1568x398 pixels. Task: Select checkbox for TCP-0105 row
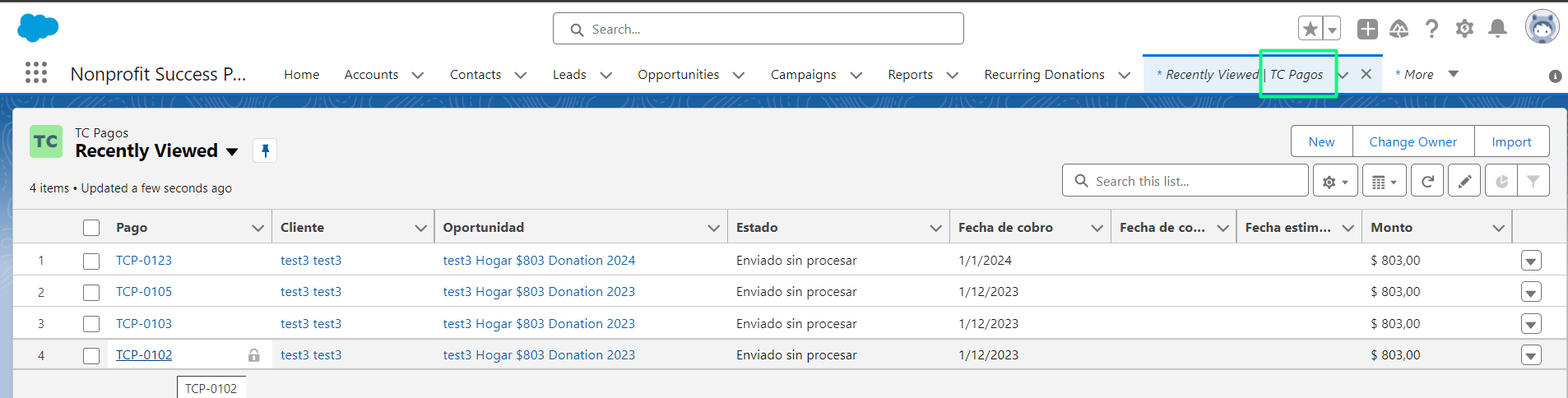pyautogui.click(x=91, y=292)
